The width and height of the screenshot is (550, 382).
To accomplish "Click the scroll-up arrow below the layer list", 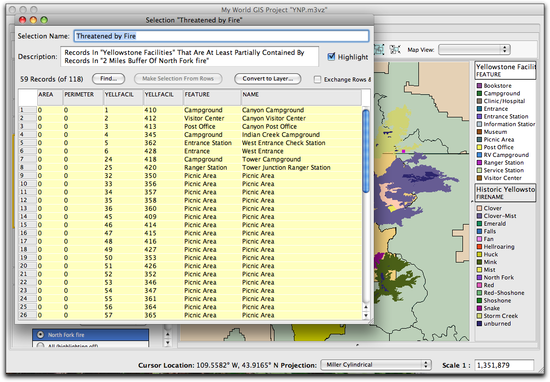I will pyautogui.click(x=167, y=334).
